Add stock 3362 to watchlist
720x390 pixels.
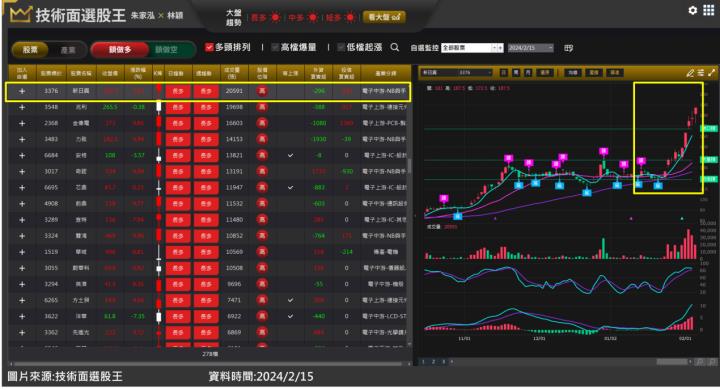pyautogui.click(x=22, y=333)
